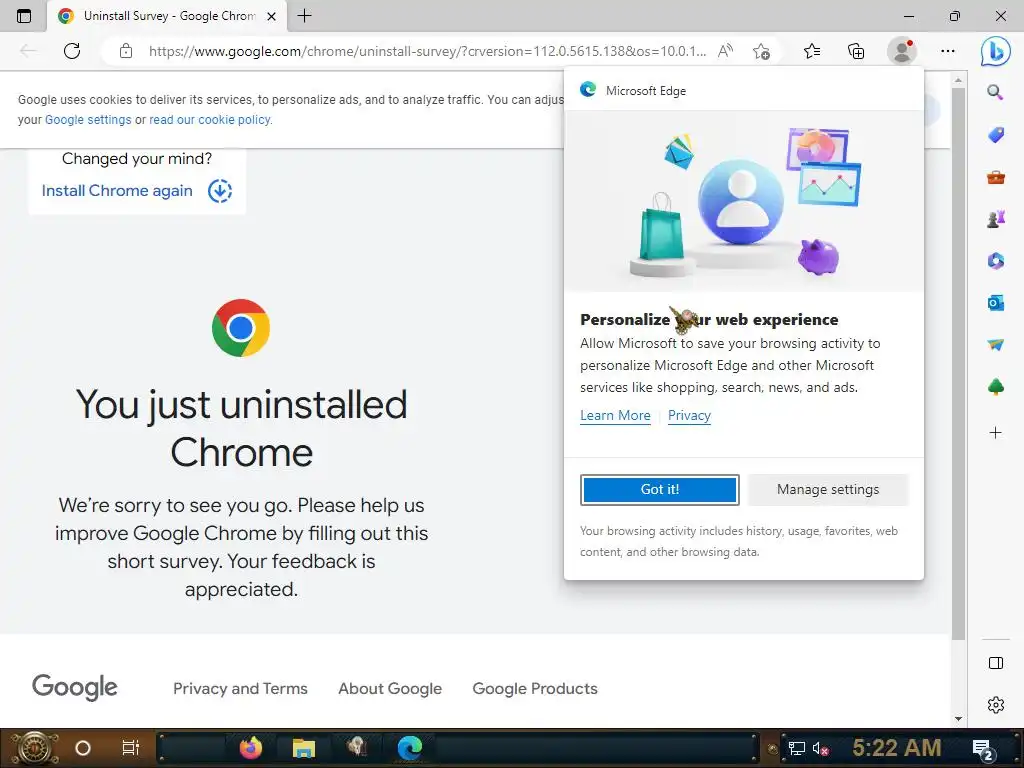
Task: Click the 5:22 AM clock
Action: pos(897,748)
